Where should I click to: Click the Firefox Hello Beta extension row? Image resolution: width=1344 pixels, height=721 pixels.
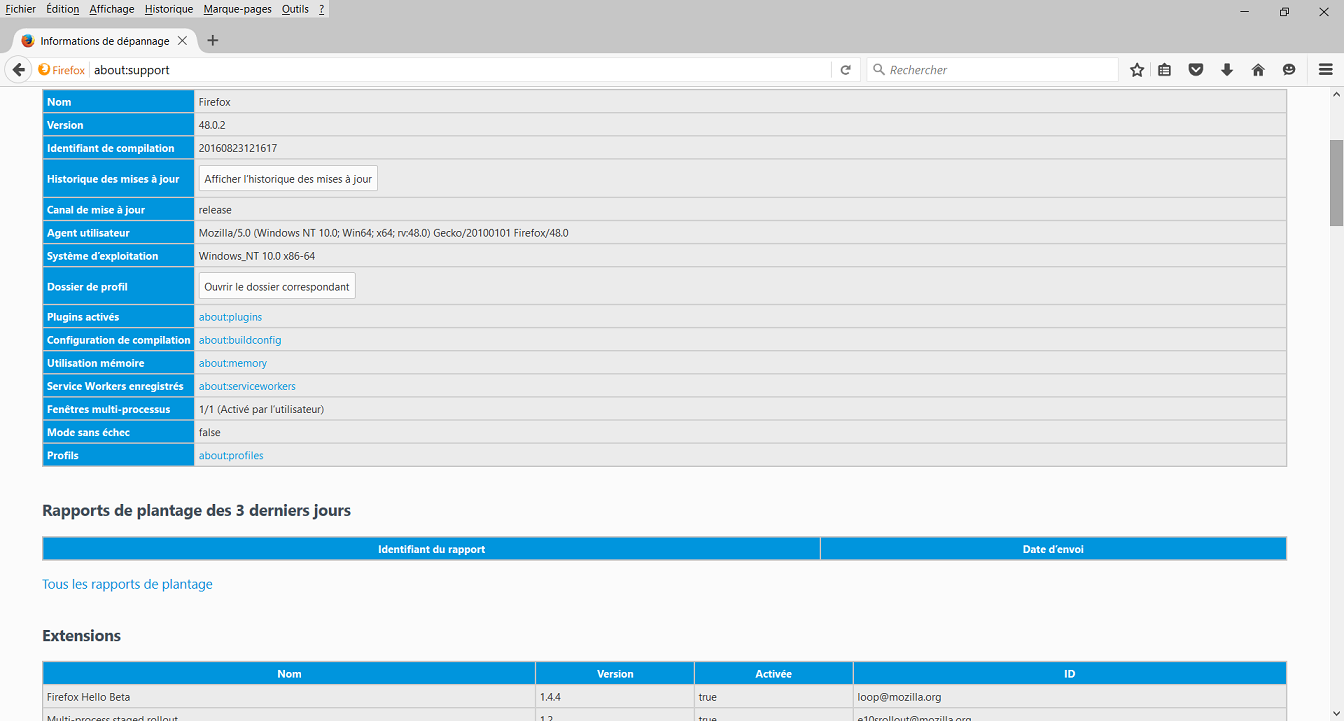point(664,697)
